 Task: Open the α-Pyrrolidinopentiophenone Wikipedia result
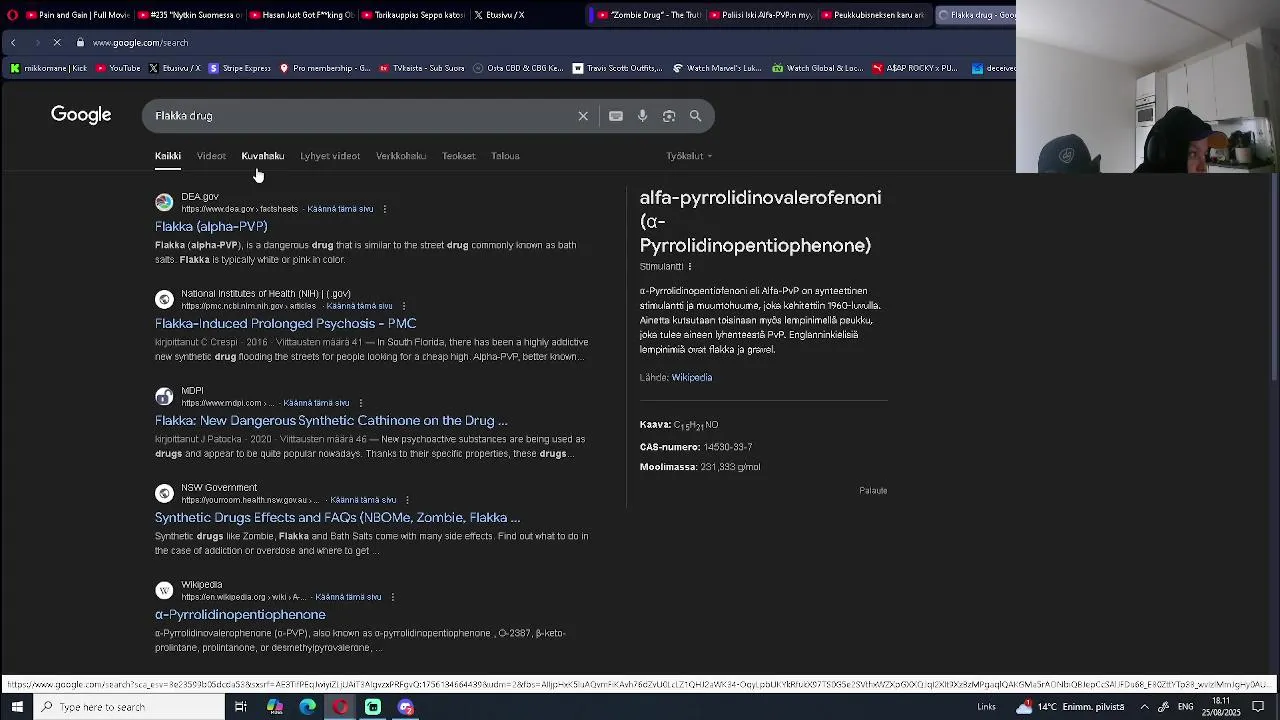(240, 615)
